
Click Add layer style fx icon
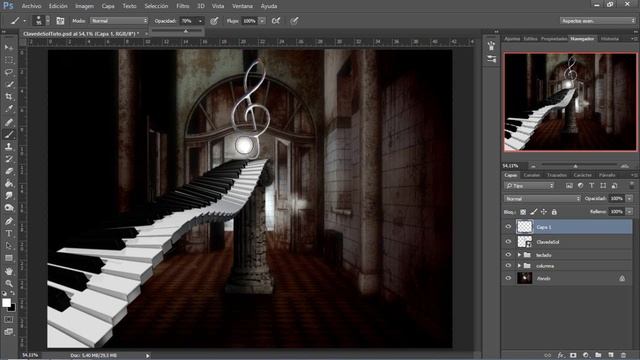tap(561, 355)
